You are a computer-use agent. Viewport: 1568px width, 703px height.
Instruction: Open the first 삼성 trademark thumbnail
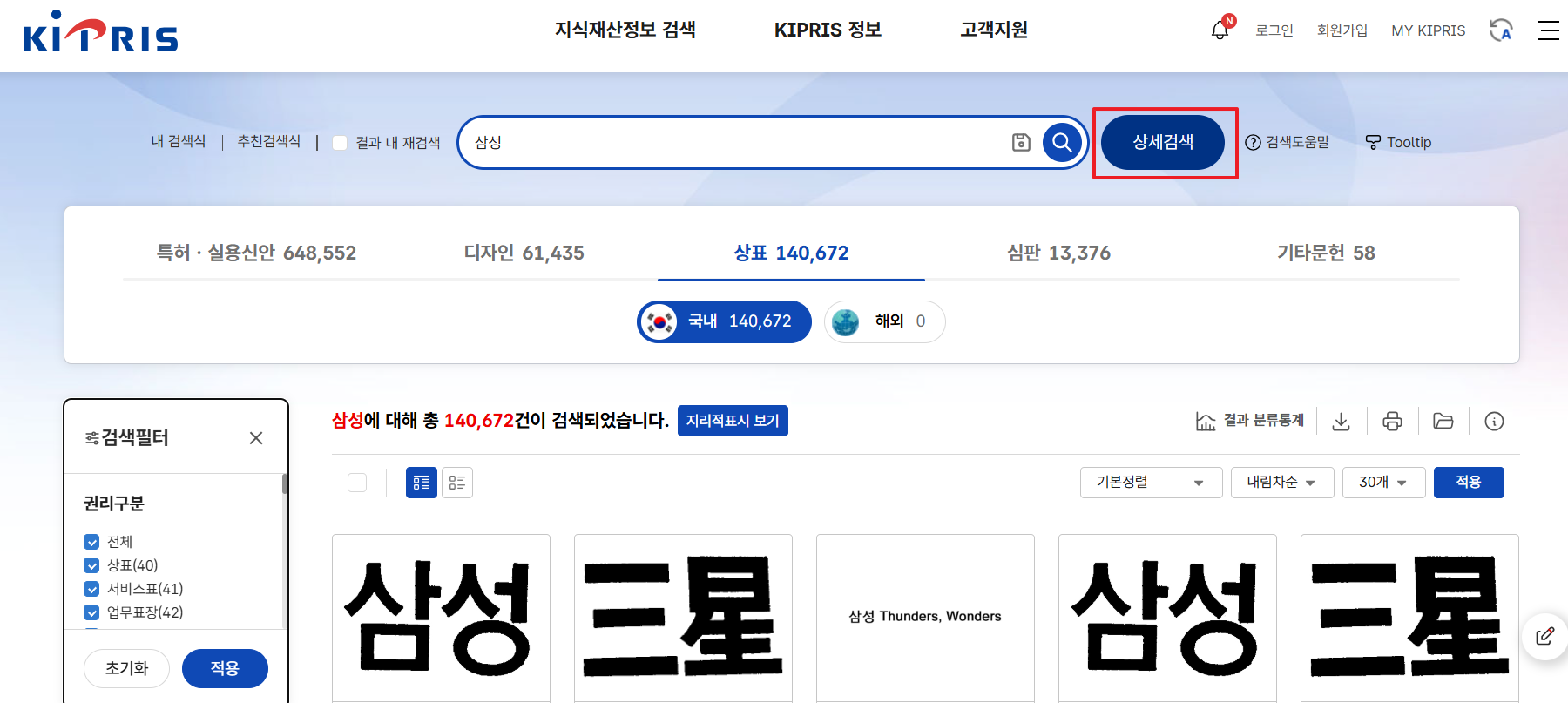441,618
